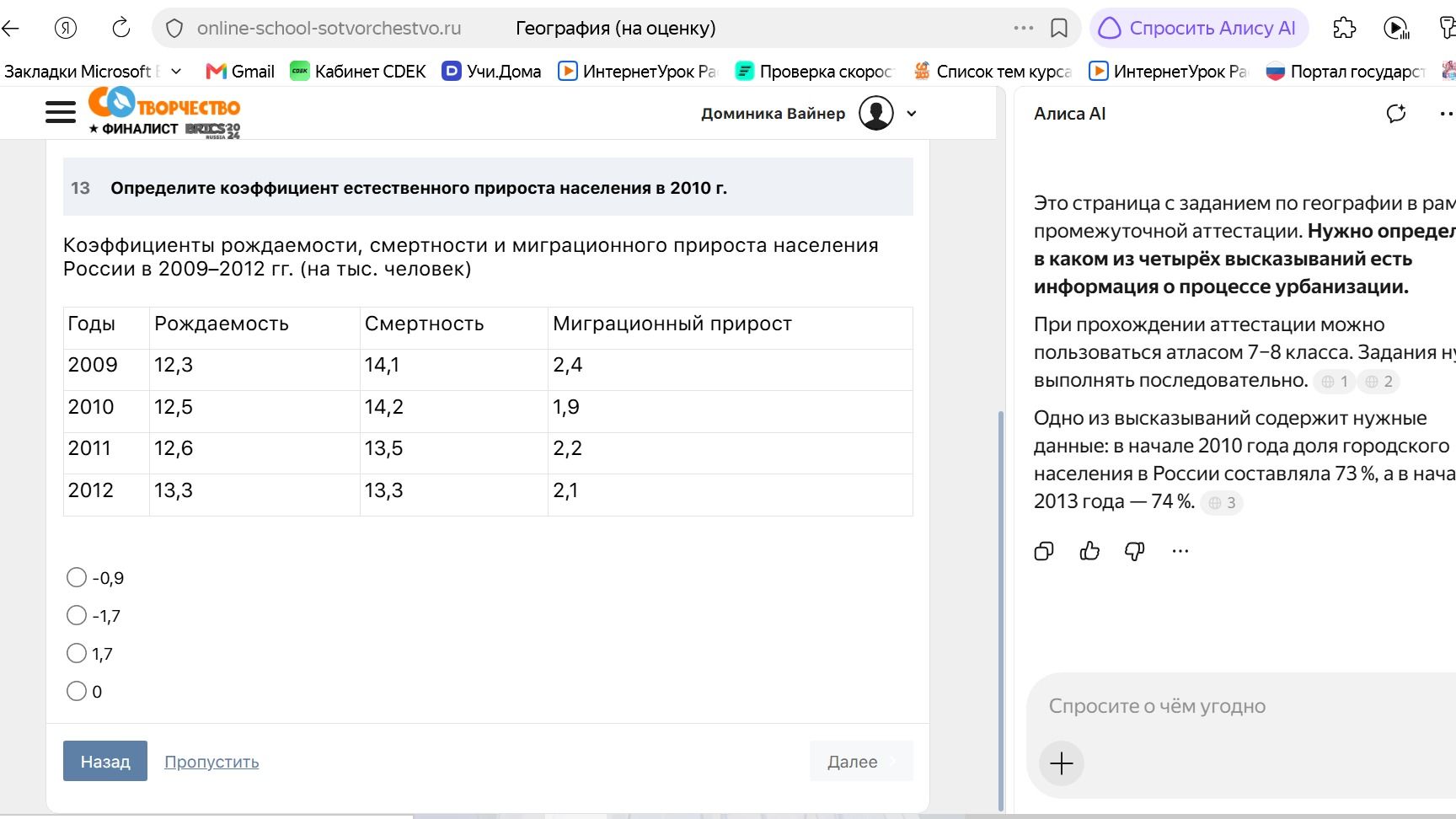Click the address bar URL text

(x=329, y=28)
